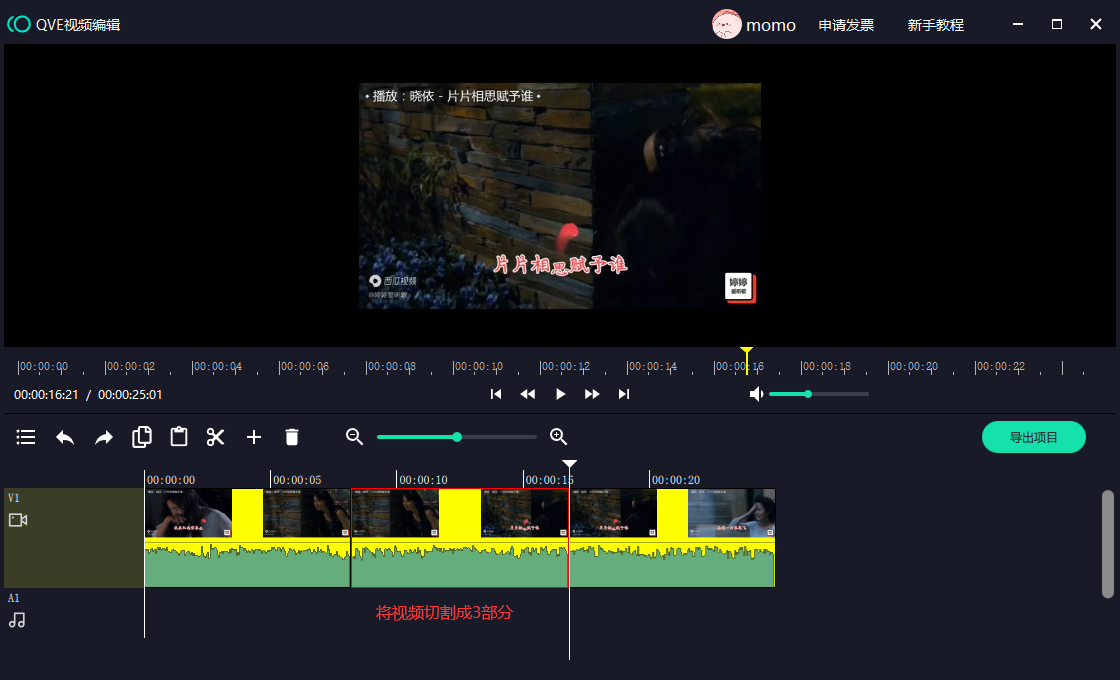Click the list menu icon in toolbar
The height and width of the screenshot is (680, 1120).
tap(26, 437)
